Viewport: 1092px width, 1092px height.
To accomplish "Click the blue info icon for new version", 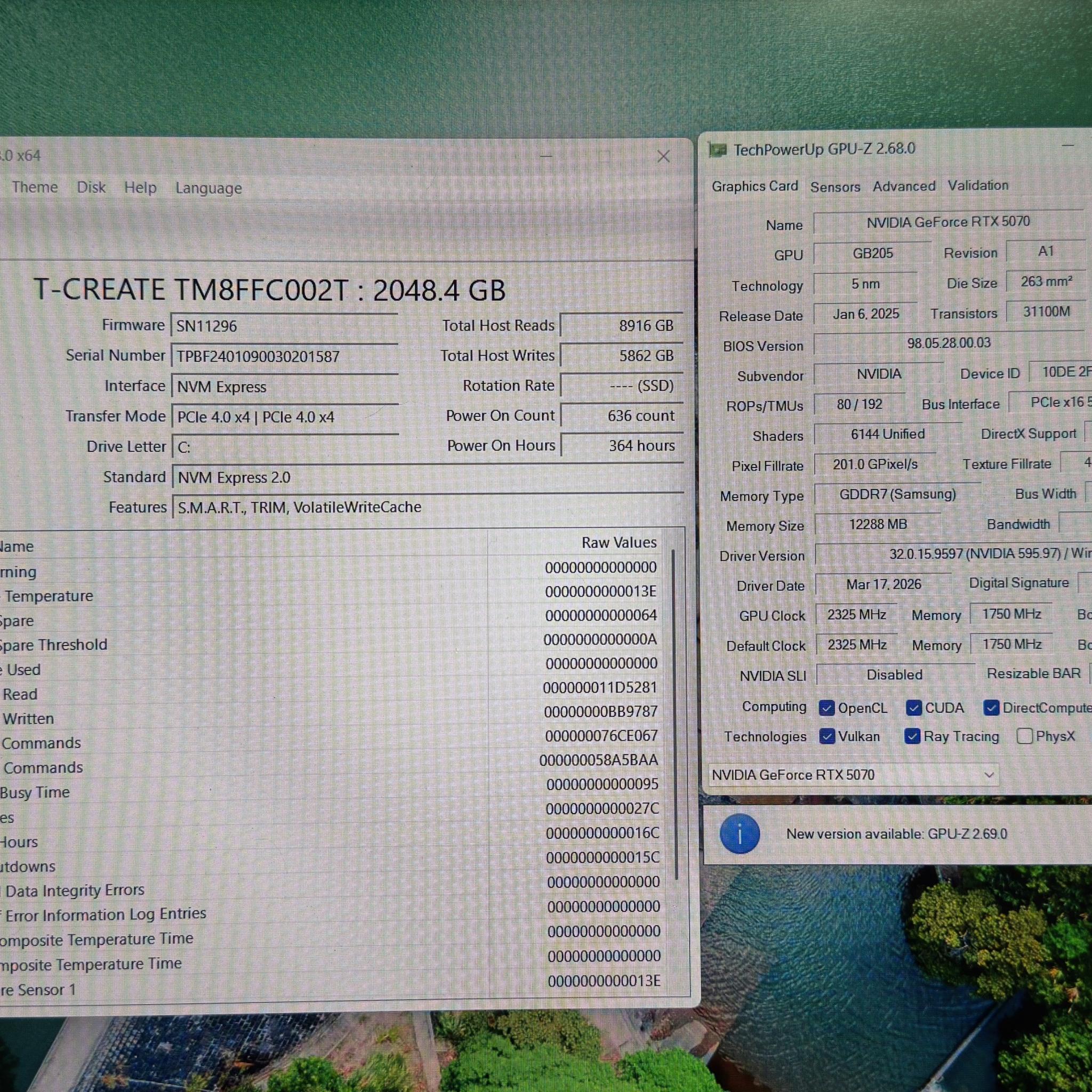I will coord(740,834).
